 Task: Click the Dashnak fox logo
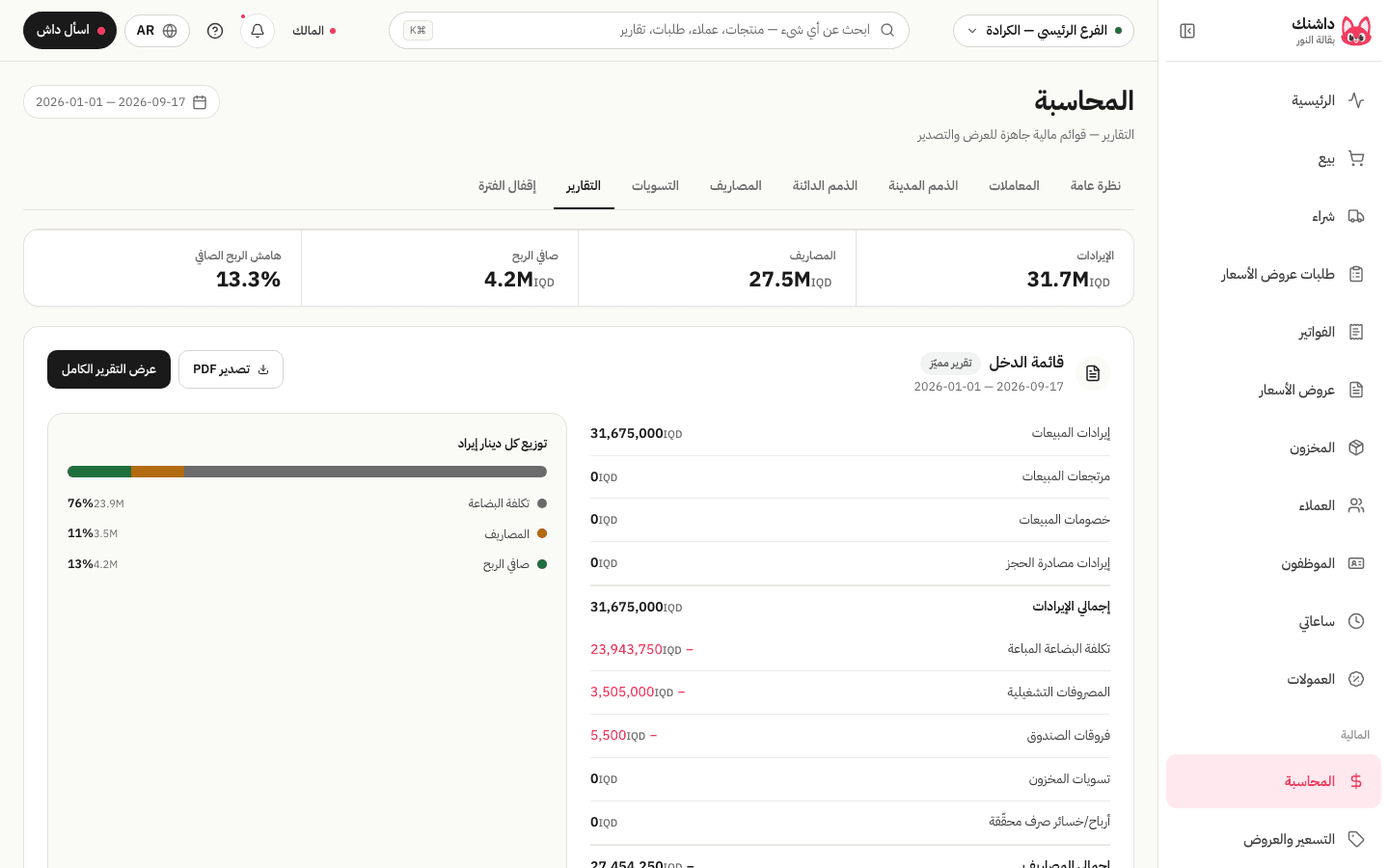tap(1356, 31)
